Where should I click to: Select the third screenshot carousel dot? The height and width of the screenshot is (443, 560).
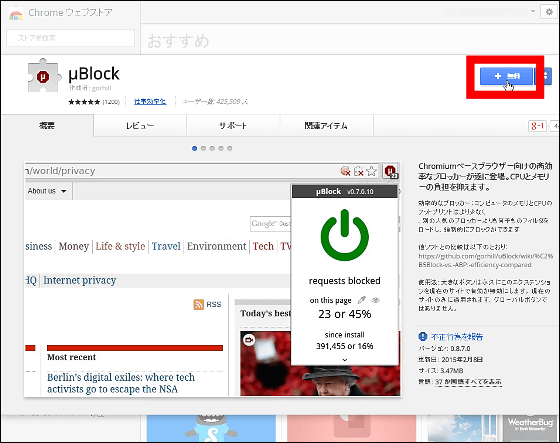point(212,148)
